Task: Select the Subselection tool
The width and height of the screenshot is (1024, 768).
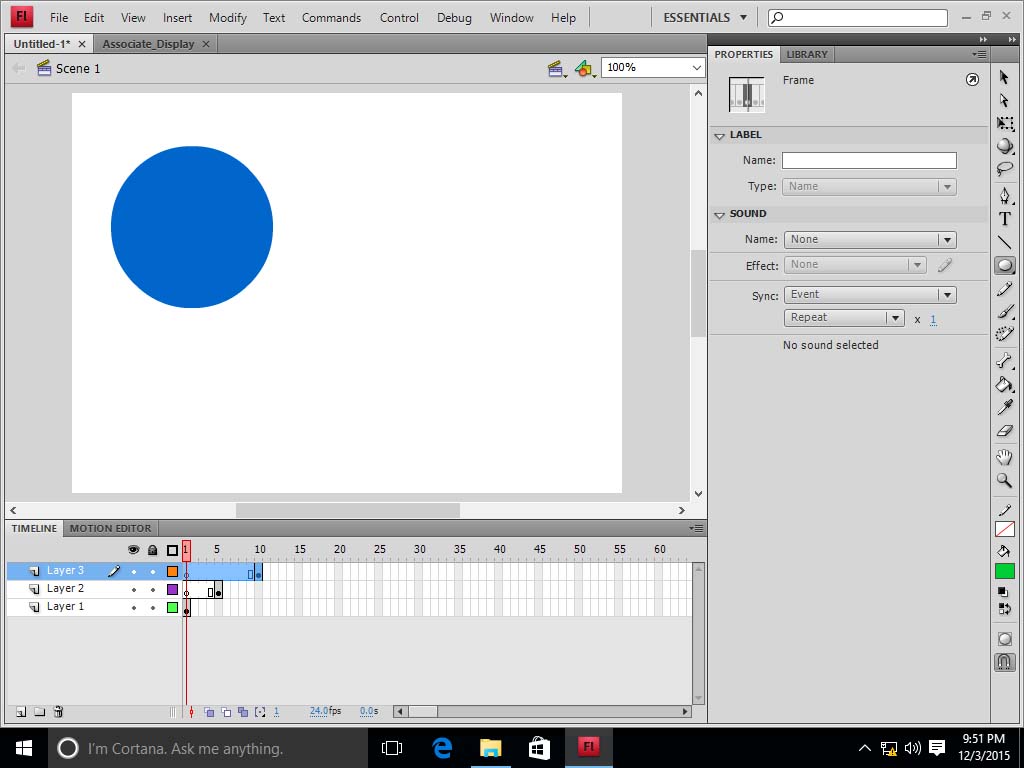Action: tap(1004, 100)
